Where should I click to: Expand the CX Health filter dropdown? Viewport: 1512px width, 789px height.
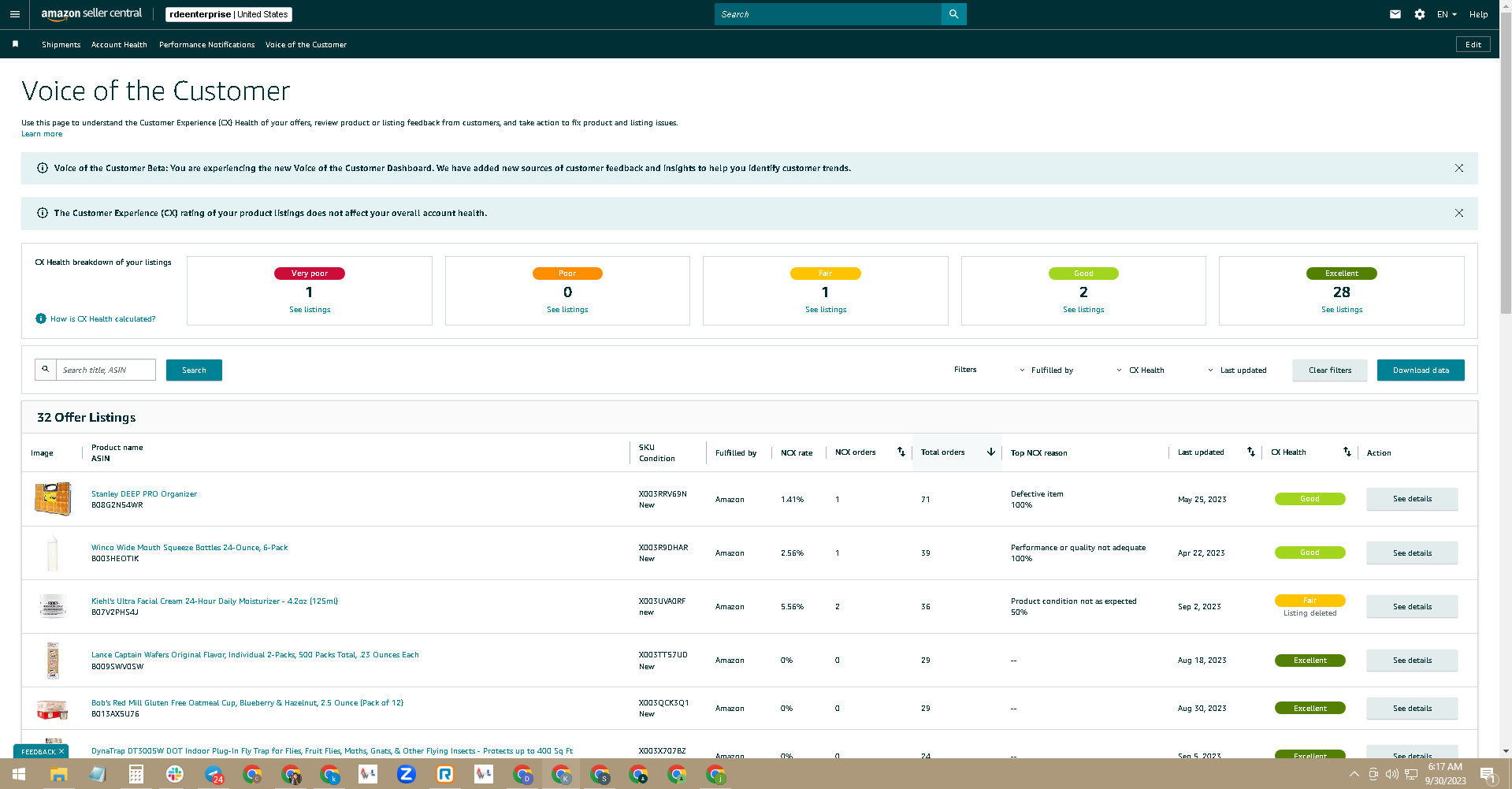[1140, 370]
